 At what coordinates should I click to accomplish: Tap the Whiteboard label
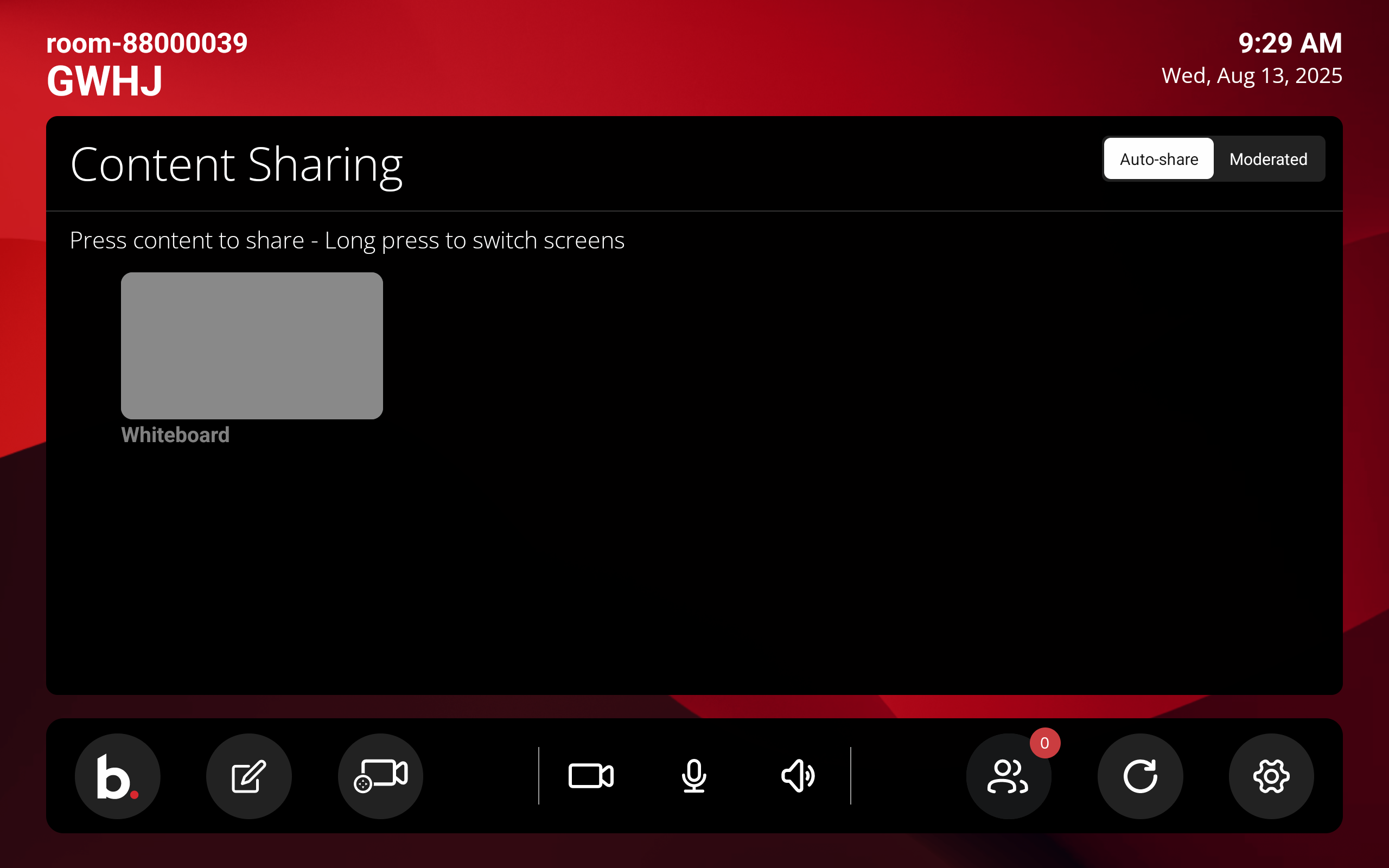tap(175, 435)
